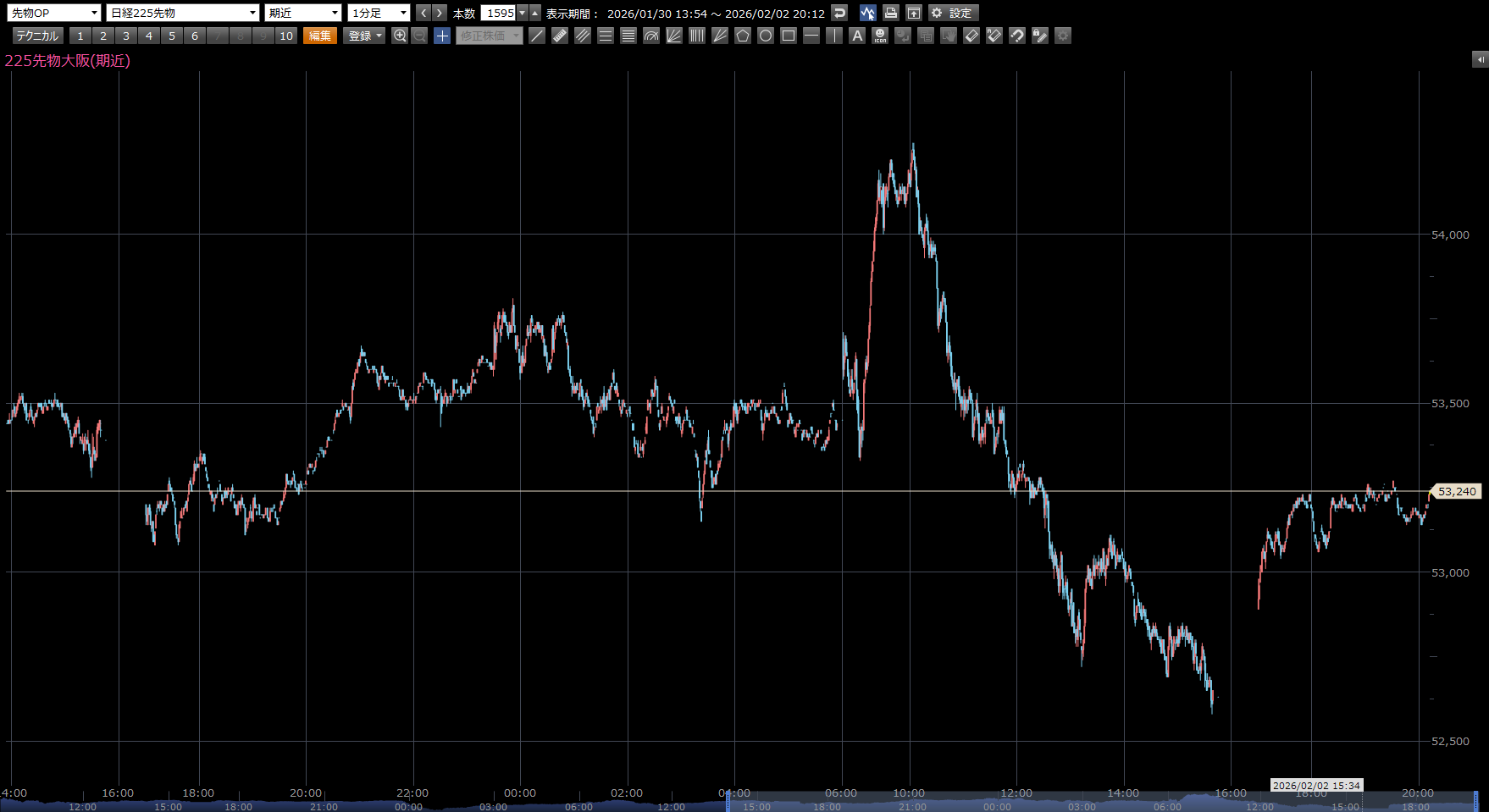Expand the 日経225先物 instrument dropdown
Viewport: 1489px width, 812px height.
coord(183,13)
